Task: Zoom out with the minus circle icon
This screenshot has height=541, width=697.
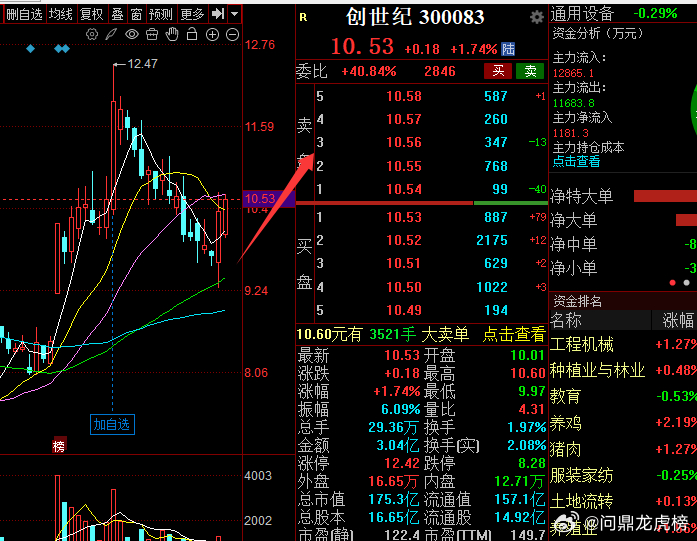Action: (x=232, y=34)
